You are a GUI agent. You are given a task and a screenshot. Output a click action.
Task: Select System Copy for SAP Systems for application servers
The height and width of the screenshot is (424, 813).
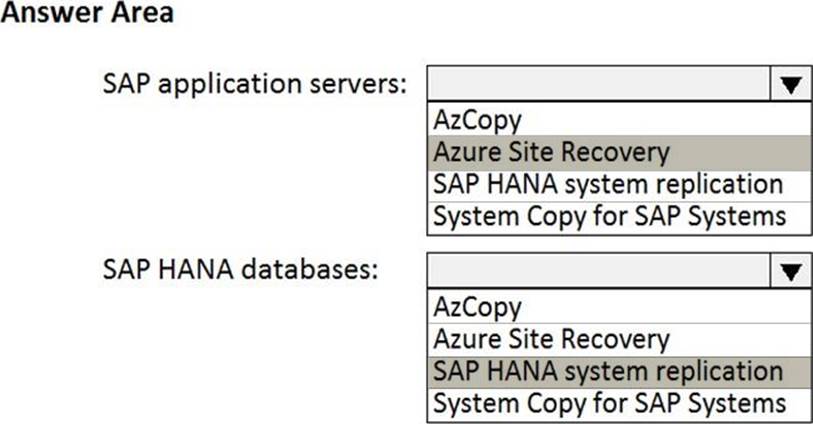(x=609, y=215)
